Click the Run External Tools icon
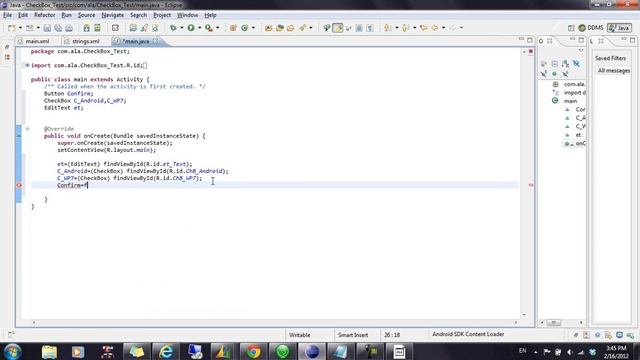The image size is (640, 360). [209, 28]
